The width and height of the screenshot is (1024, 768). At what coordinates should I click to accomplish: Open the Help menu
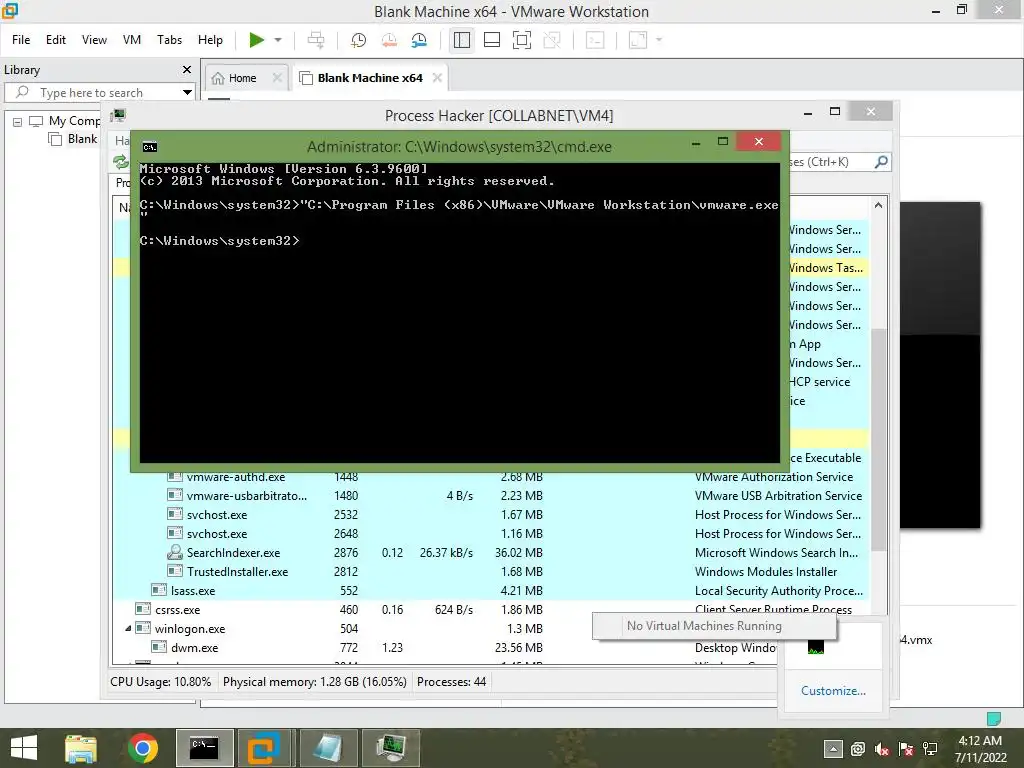[x=210, y=40]
